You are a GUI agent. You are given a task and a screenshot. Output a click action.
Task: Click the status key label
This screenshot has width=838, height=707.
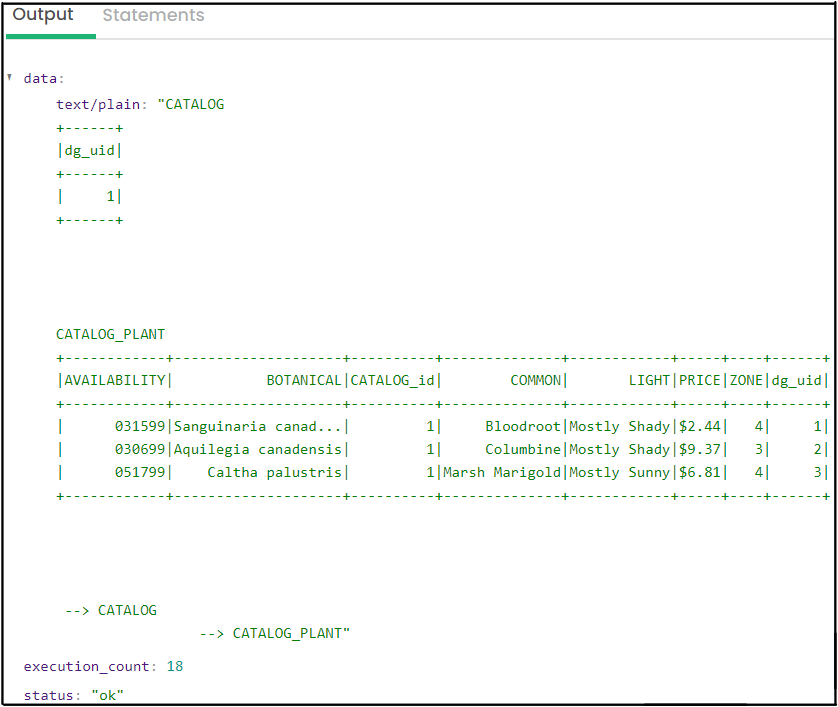click(x=50, y=695)
